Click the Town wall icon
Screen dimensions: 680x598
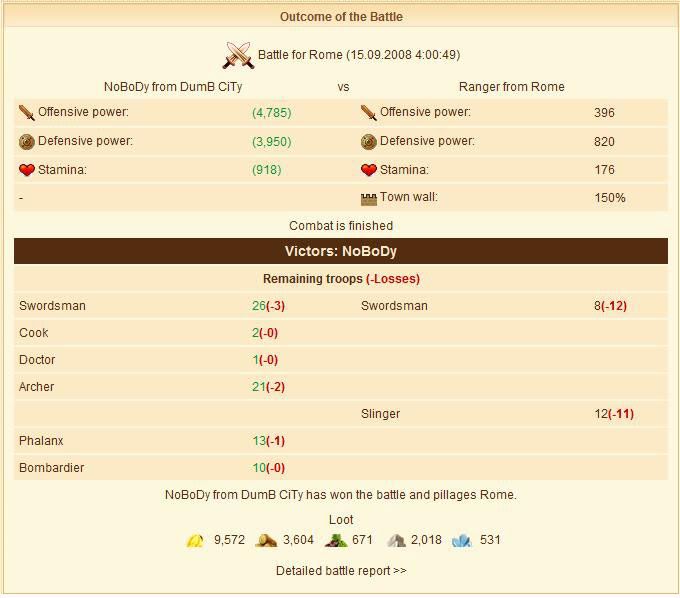coord(368,198)
